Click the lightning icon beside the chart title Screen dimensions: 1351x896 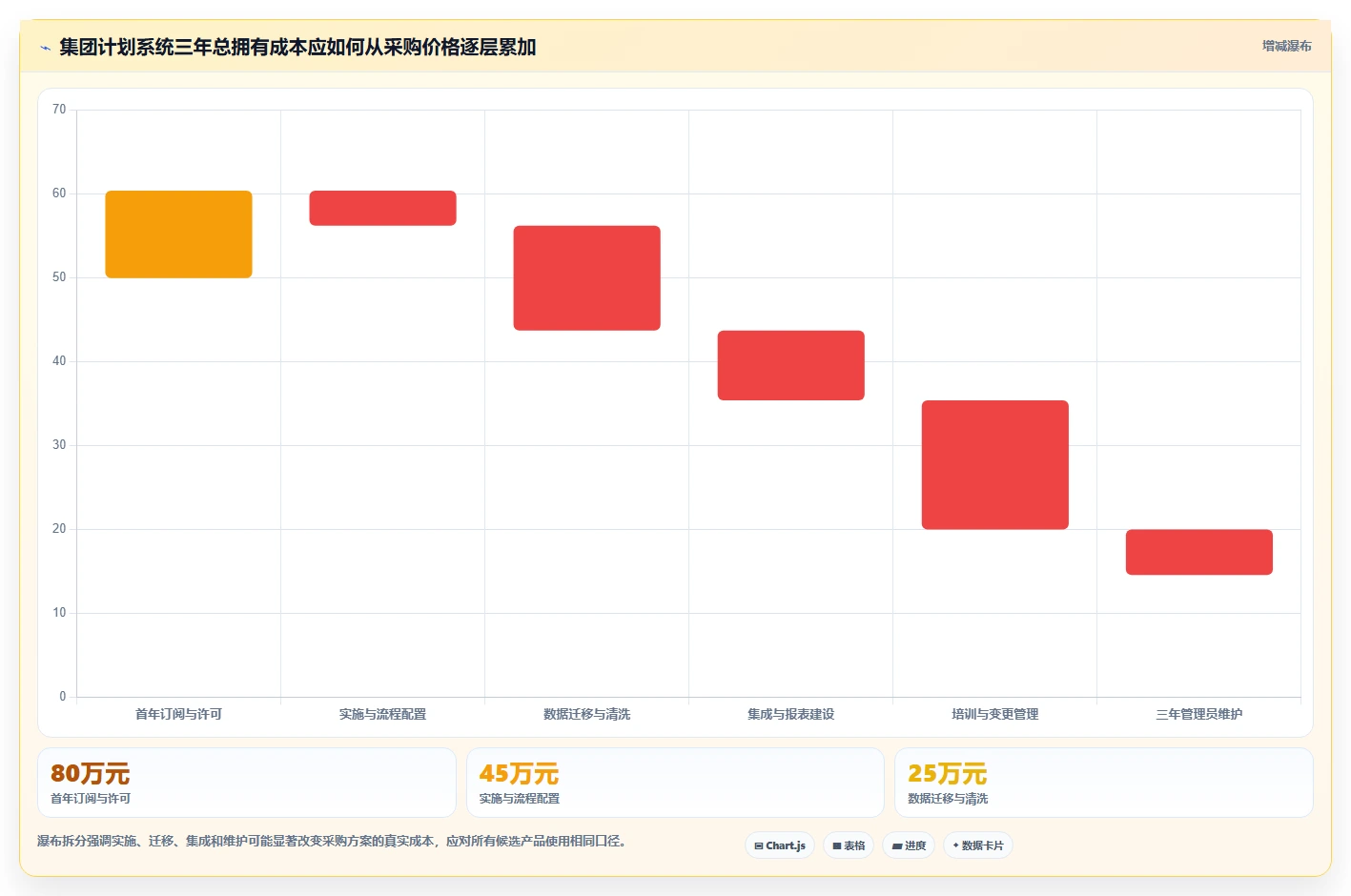coord(45,48)
